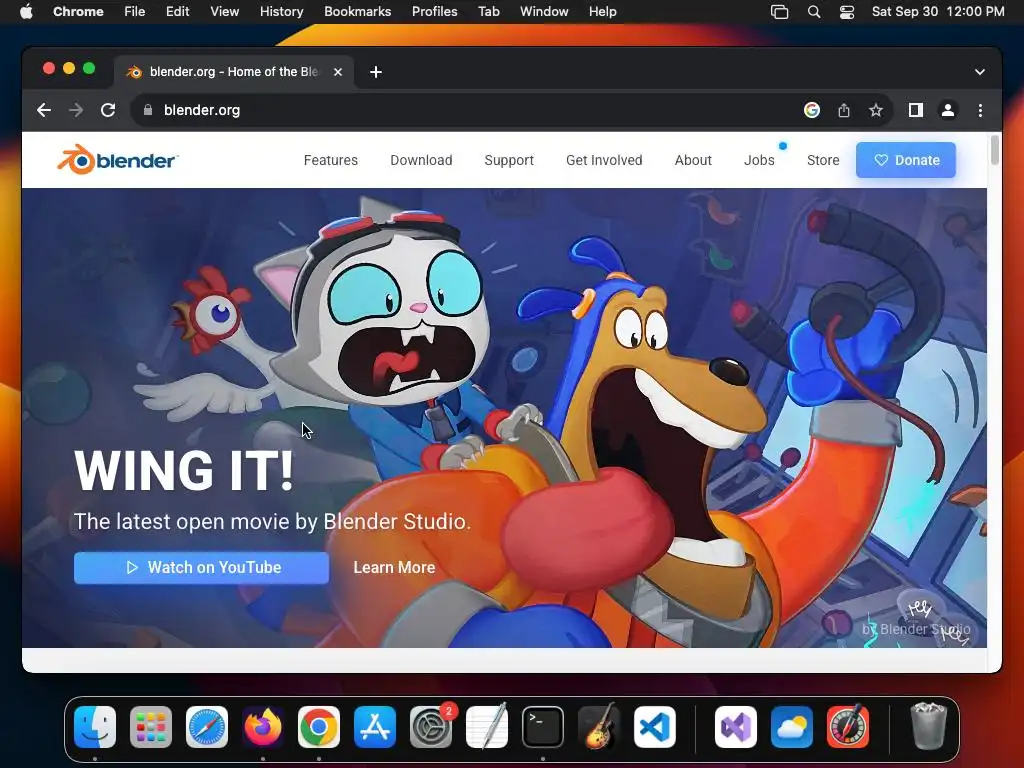This screenshot has height=768, width=1024.
Task: Click Watch on YouTube button
Action: [x=201, y=568]
